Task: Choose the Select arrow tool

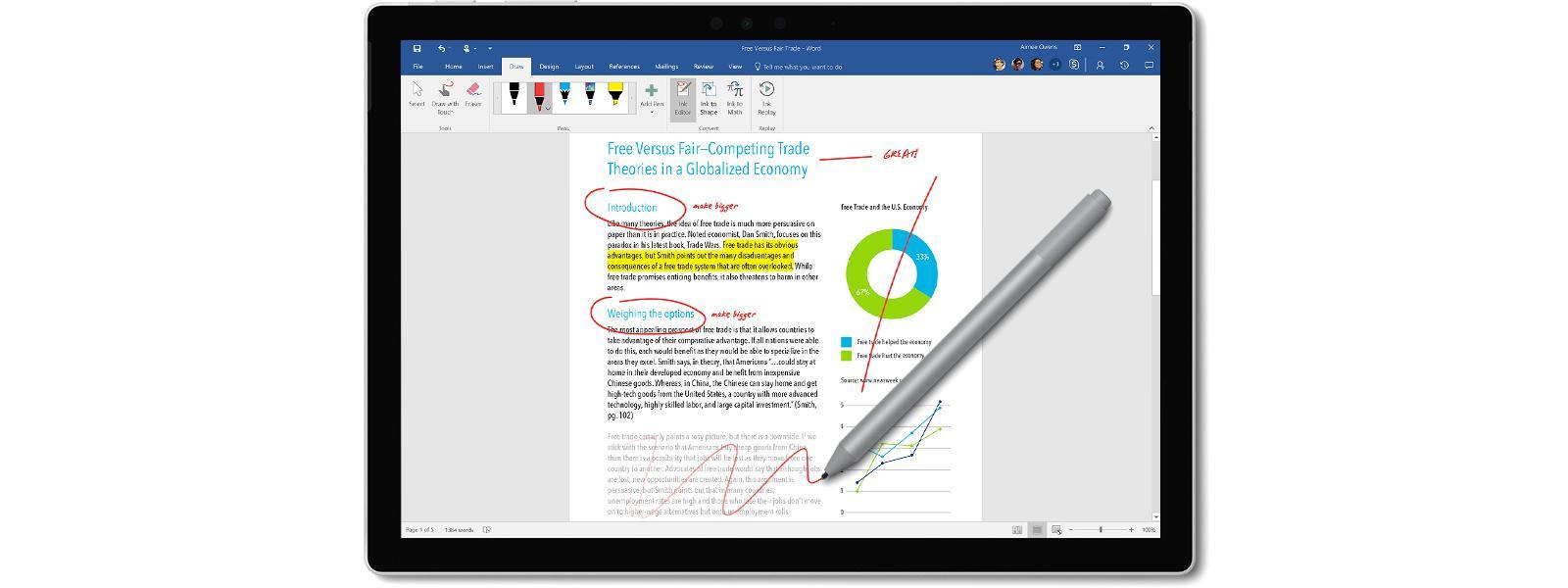Action: point(417,96)
